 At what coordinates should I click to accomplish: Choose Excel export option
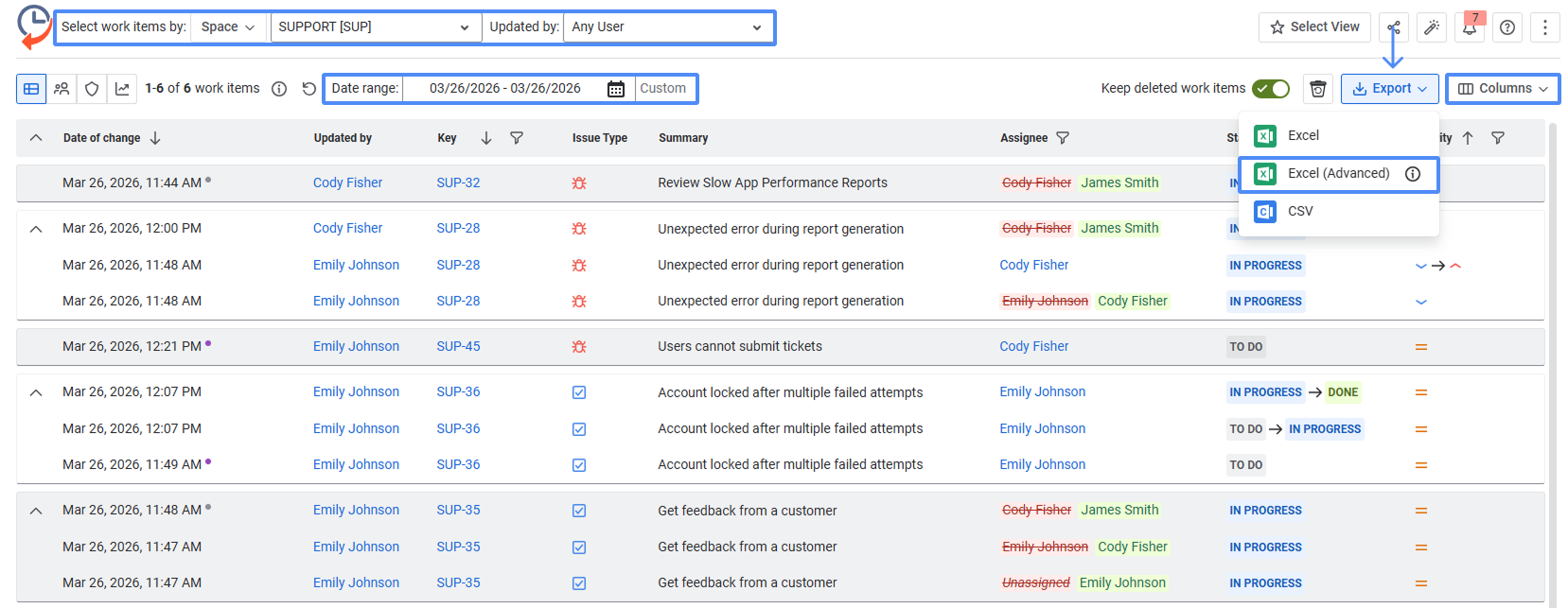pyautogui.click(x=1339, y=136)
